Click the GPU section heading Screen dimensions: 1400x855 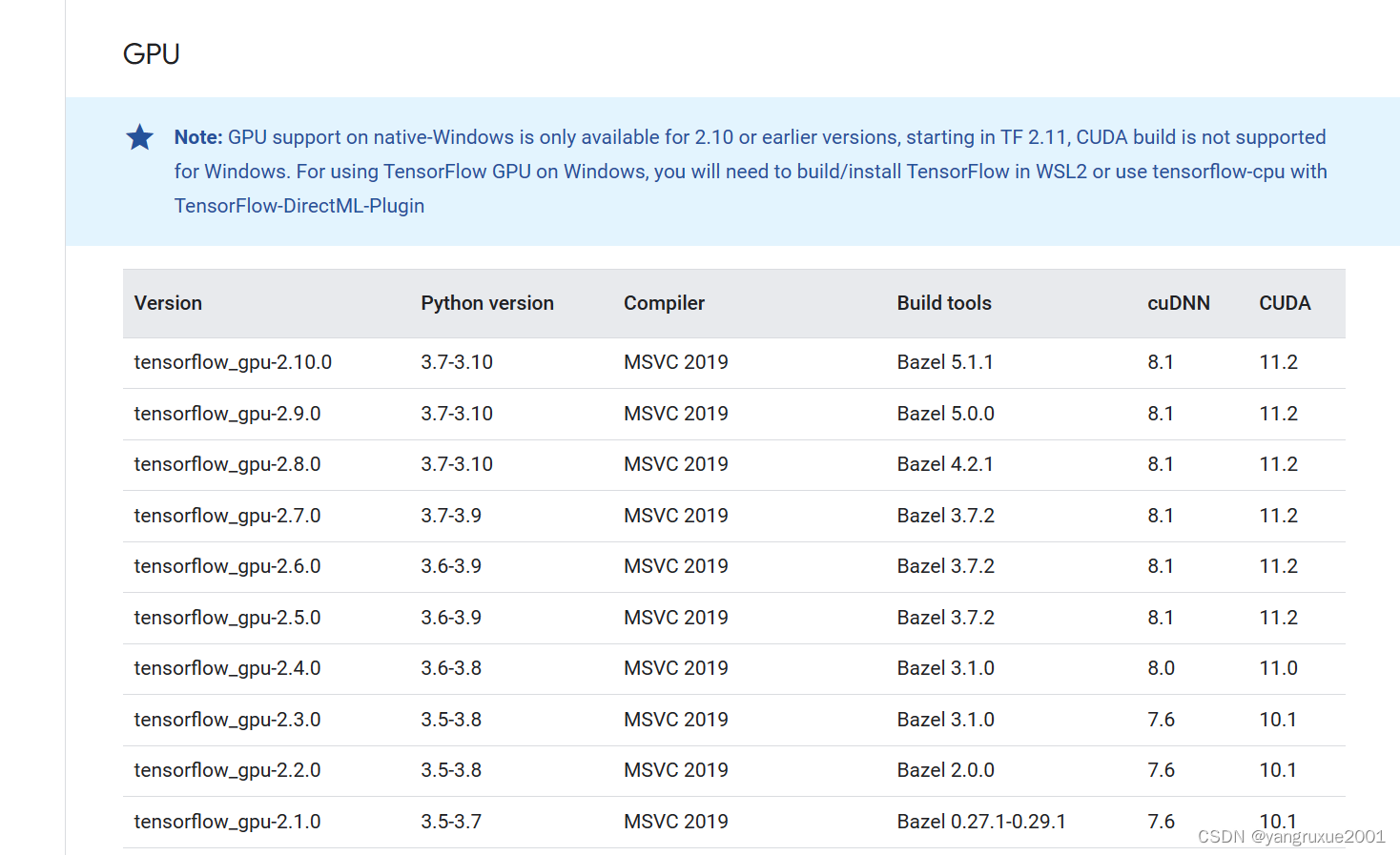pyautogui.click(x=152, y=54)
